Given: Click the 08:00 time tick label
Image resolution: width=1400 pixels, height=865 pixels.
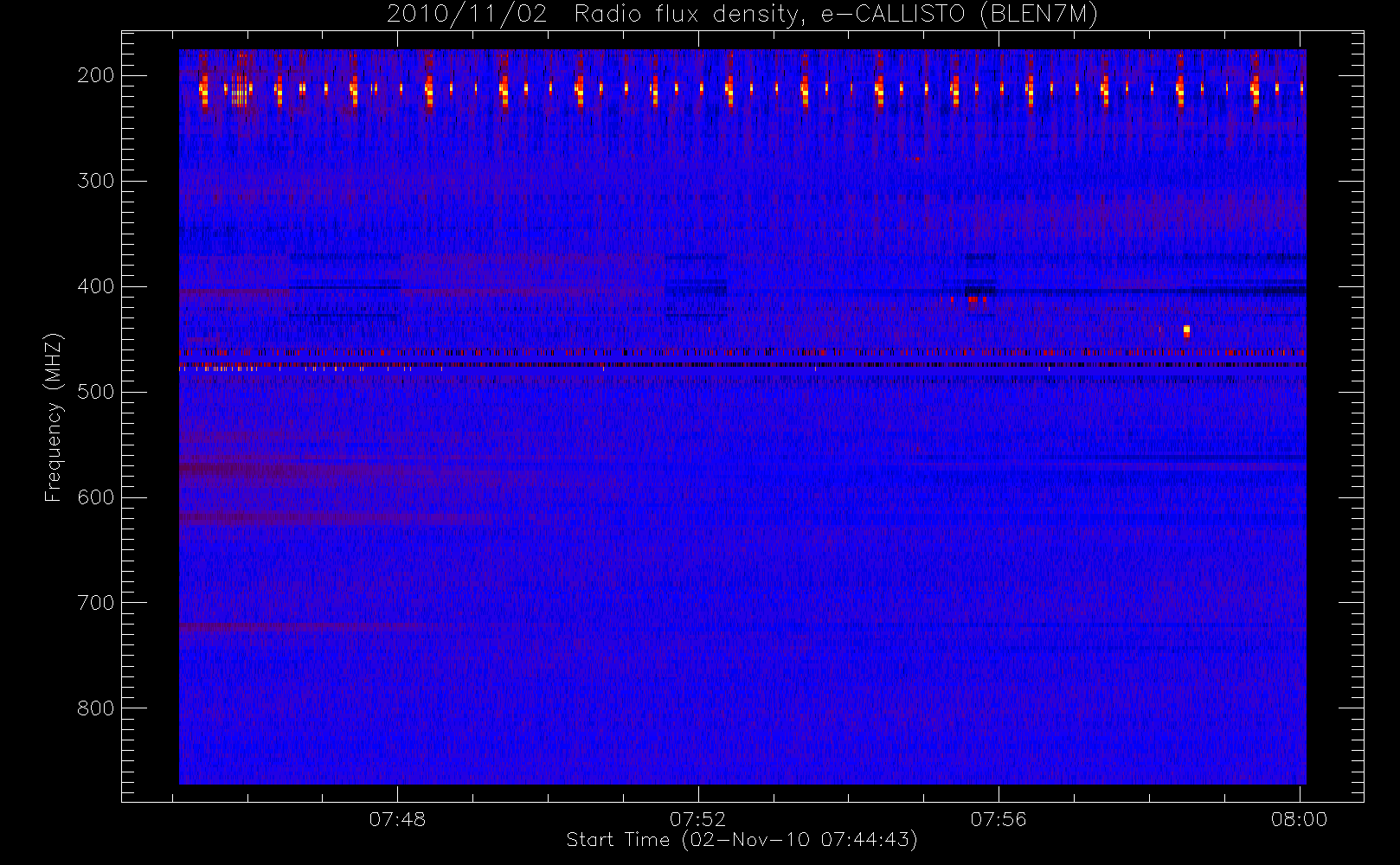Looking at the screenshot, I should click(x=1299, y=819).
